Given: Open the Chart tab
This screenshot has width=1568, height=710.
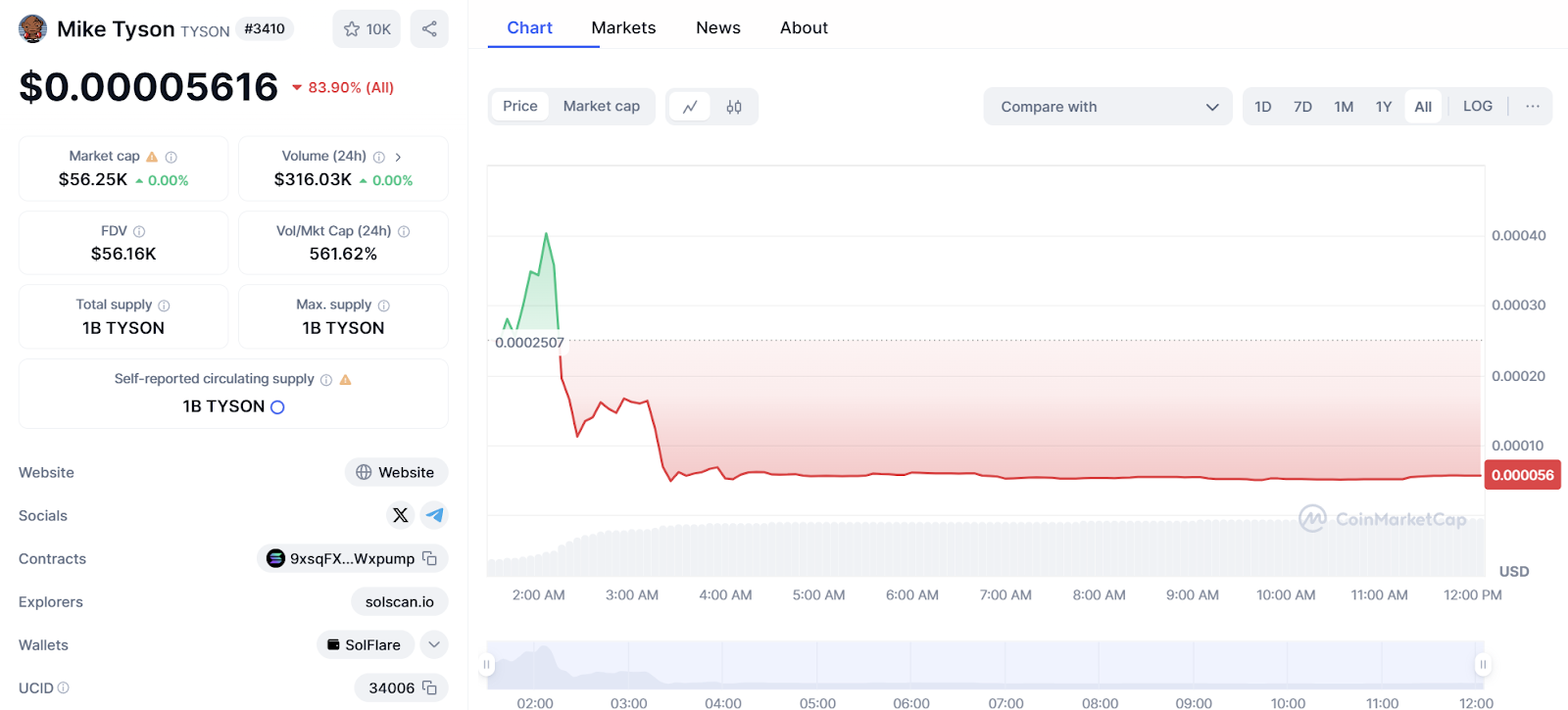Looking at the screenshot, I should [x=530, y=27].
